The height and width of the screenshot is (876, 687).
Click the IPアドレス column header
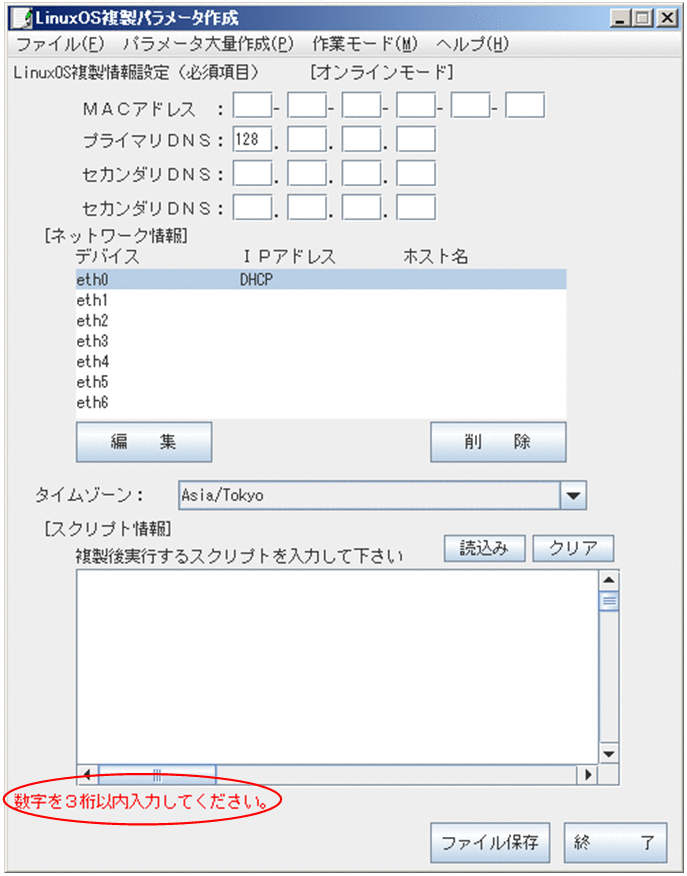(x=289, y=256)
